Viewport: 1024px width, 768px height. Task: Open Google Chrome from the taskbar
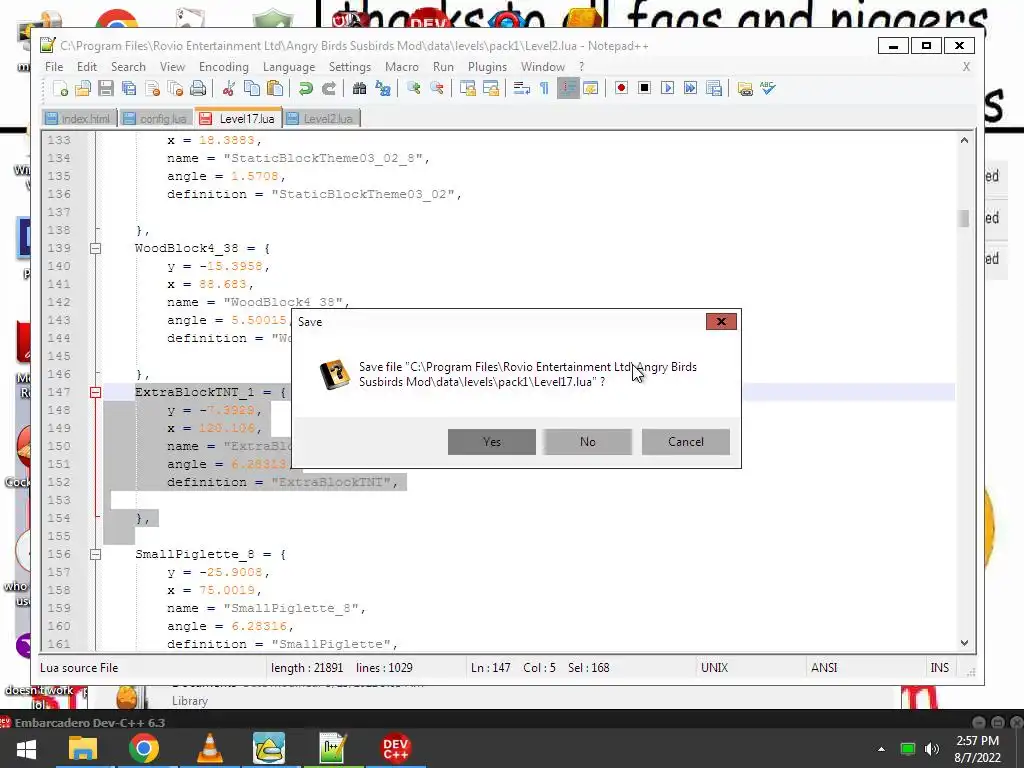144,748
